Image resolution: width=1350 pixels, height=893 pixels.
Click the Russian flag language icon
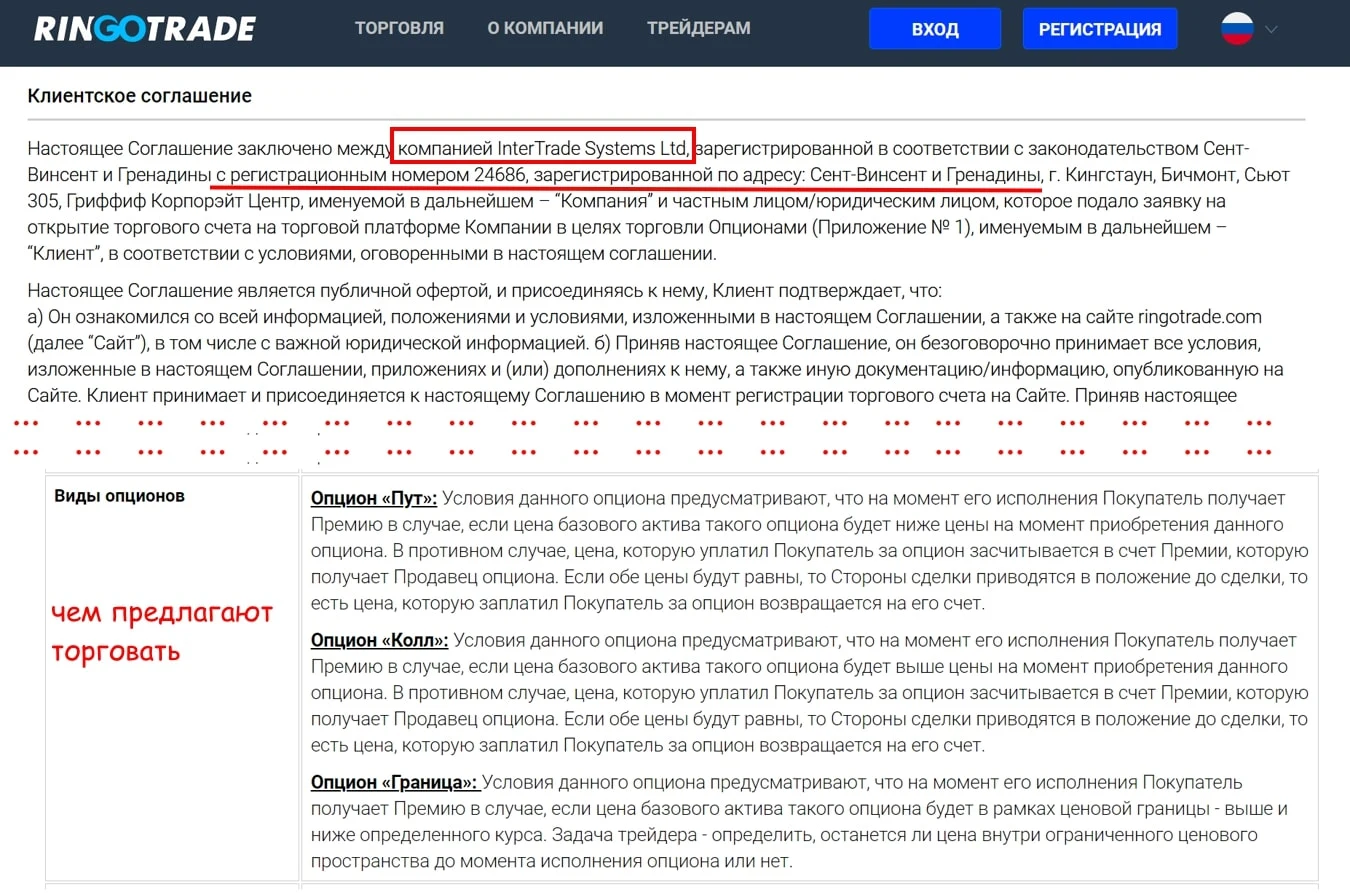[1237, 28]
